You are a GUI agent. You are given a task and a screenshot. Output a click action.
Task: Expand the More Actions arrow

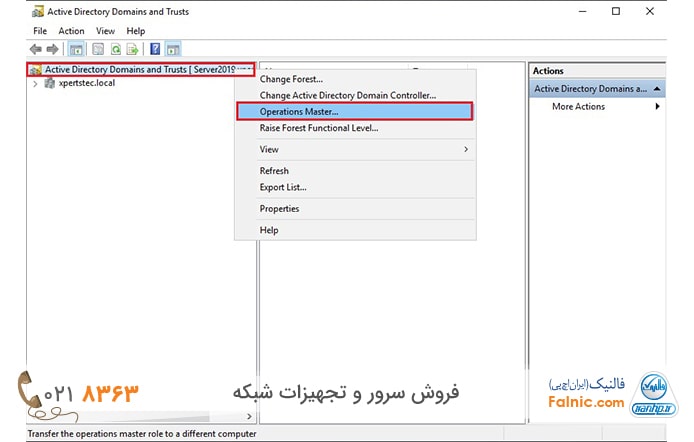[x=657, y=107]
